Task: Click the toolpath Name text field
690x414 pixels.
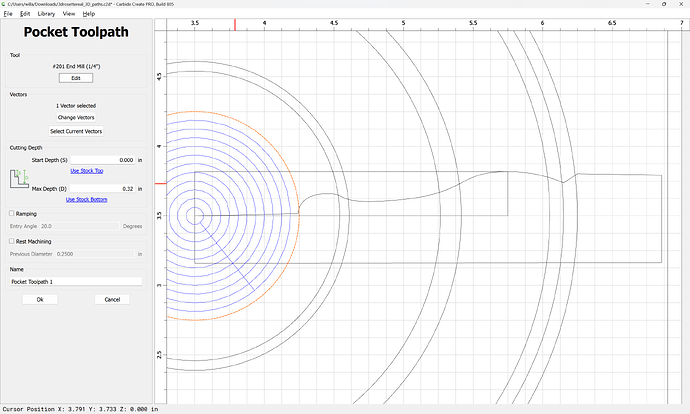Action: [x=76, y=282]
